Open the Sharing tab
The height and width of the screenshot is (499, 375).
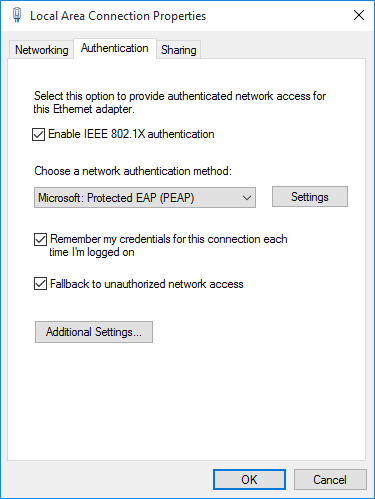tap(179, 50)
